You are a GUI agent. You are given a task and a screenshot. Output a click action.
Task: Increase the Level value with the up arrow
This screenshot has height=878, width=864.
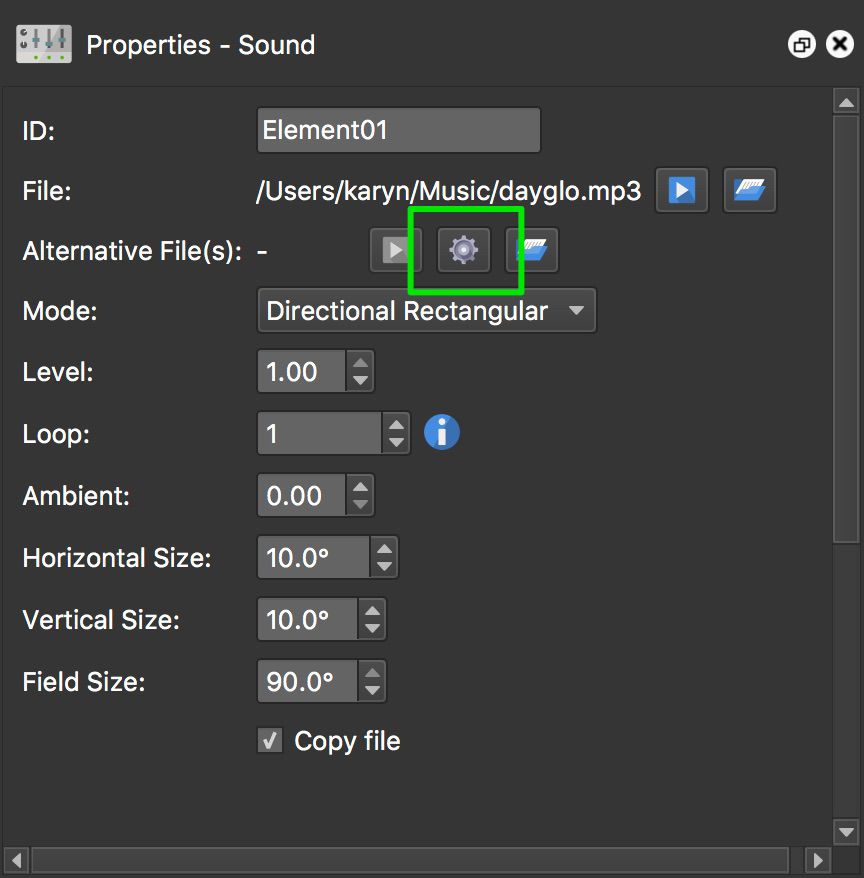click(x=360, y=364)
